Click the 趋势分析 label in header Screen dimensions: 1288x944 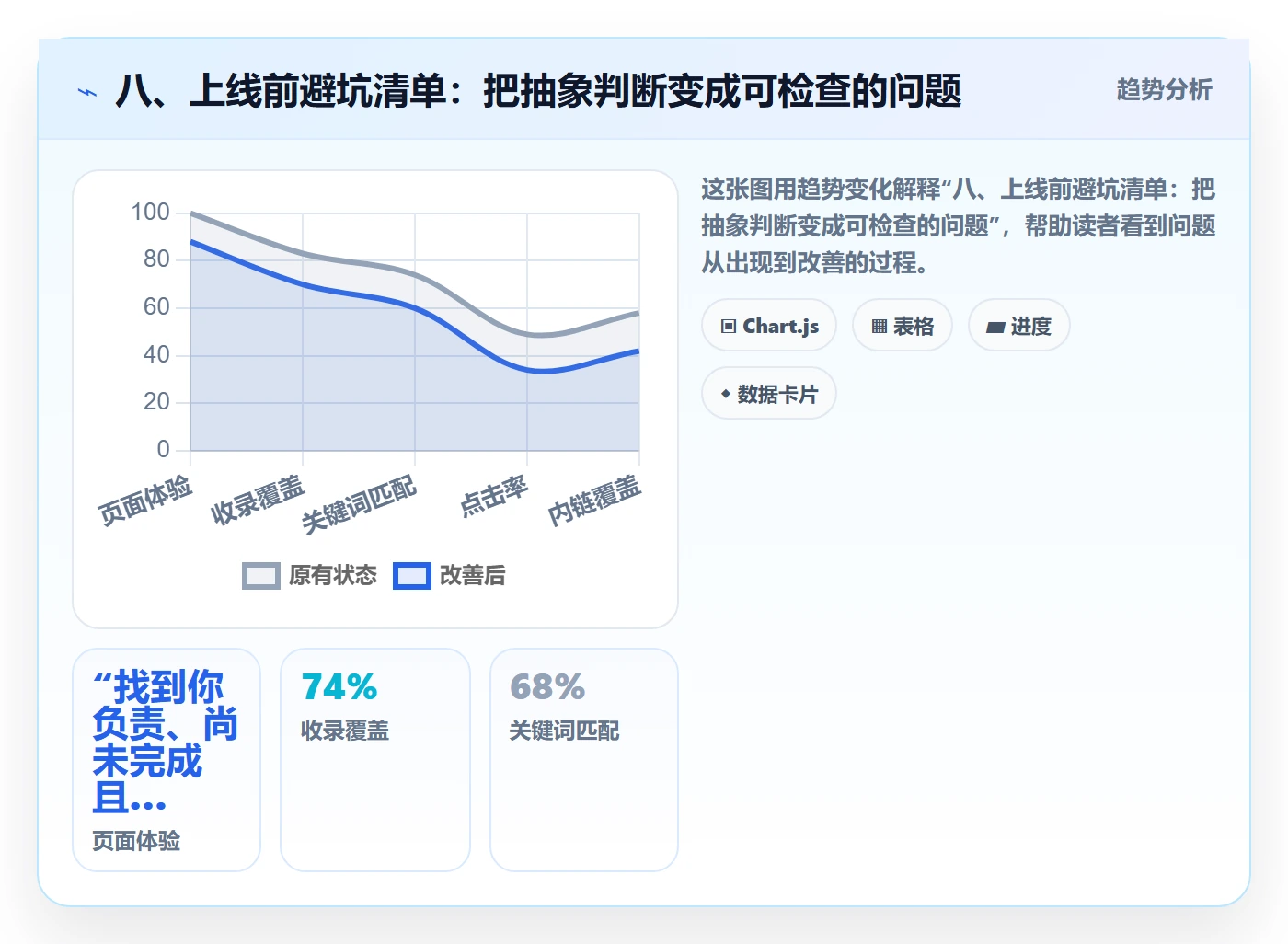point(1164,90)
